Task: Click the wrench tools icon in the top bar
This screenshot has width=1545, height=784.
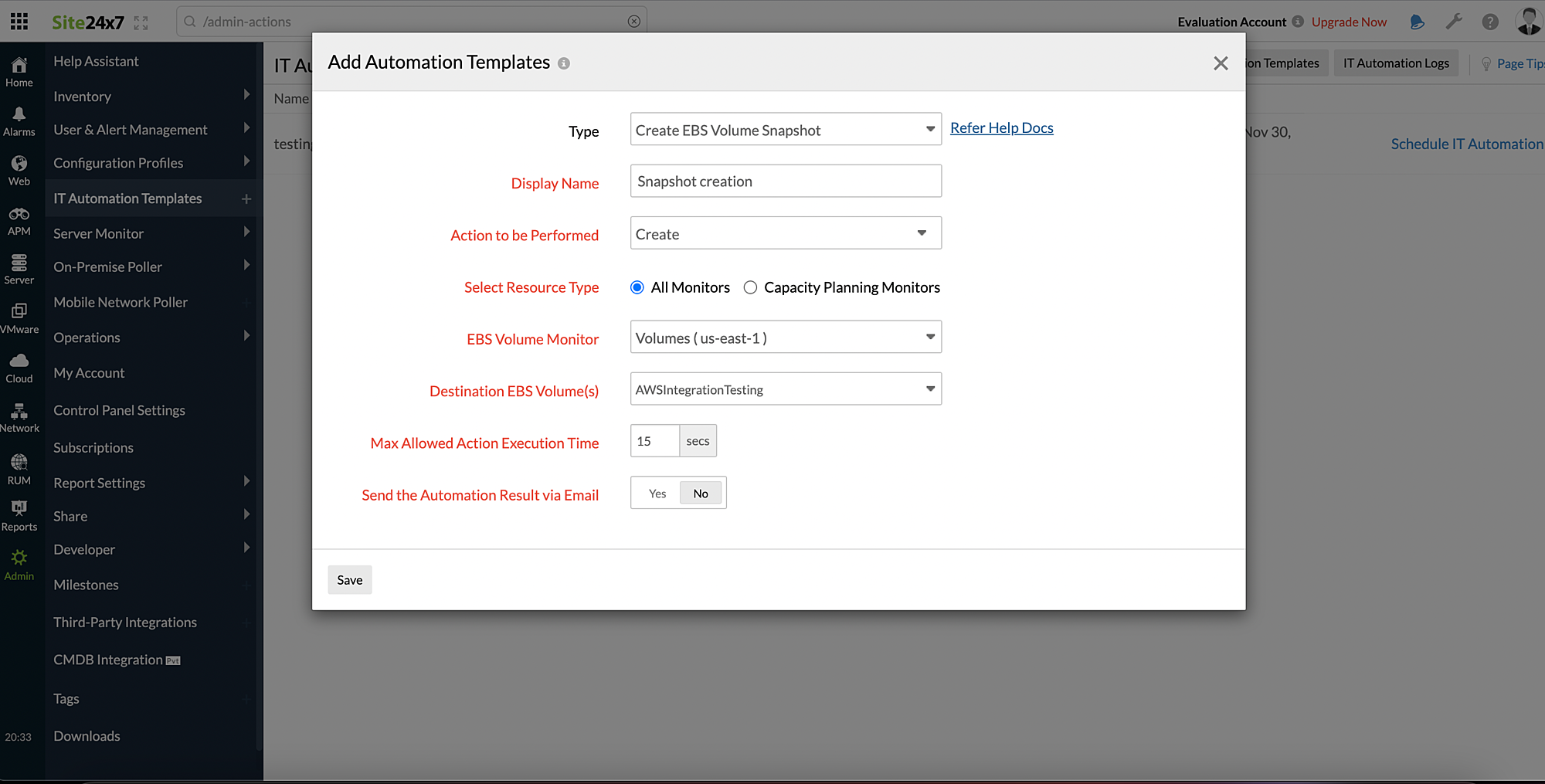Action: 1454,22
